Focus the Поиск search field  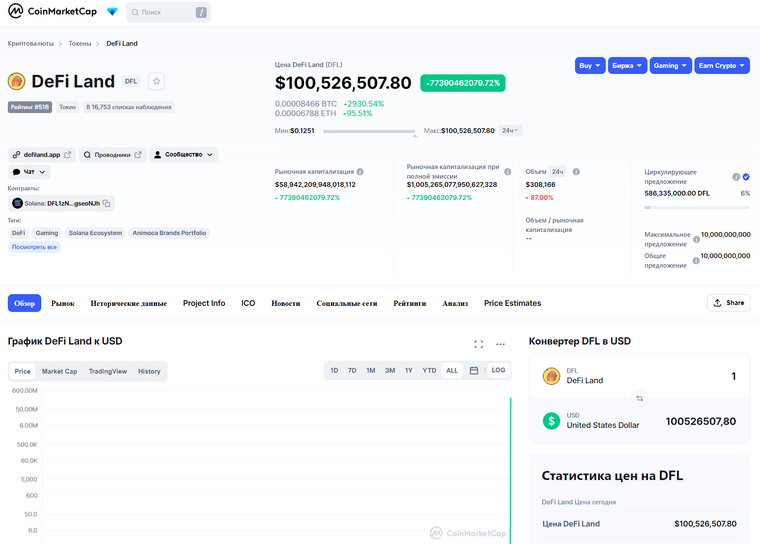click(x=168, y=12)
